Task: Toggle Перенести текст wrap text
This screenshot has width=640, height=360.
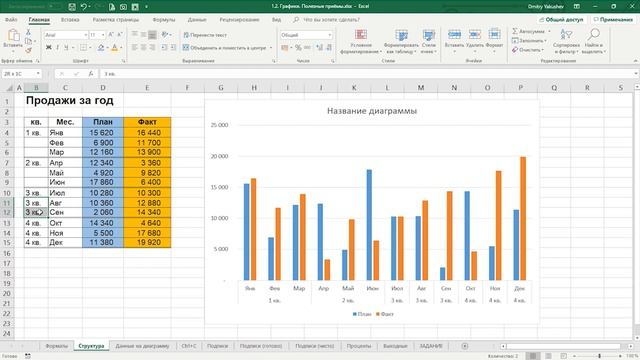Action: [x=205, y=35]
